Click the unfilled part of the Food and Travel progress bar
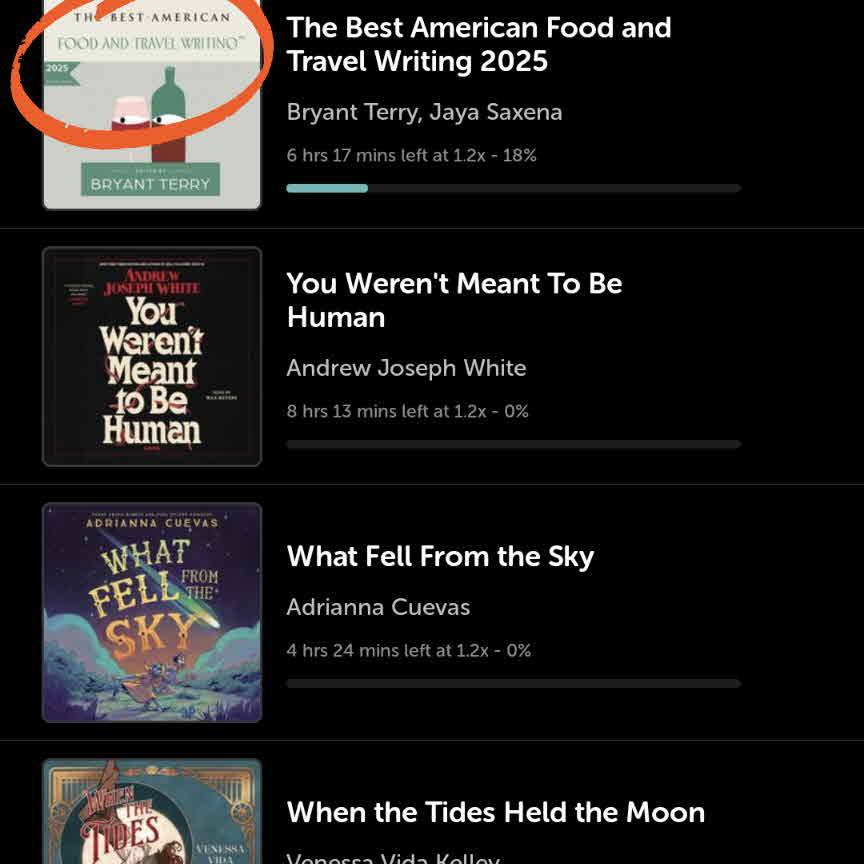864x864 pixels. point(554,188)
